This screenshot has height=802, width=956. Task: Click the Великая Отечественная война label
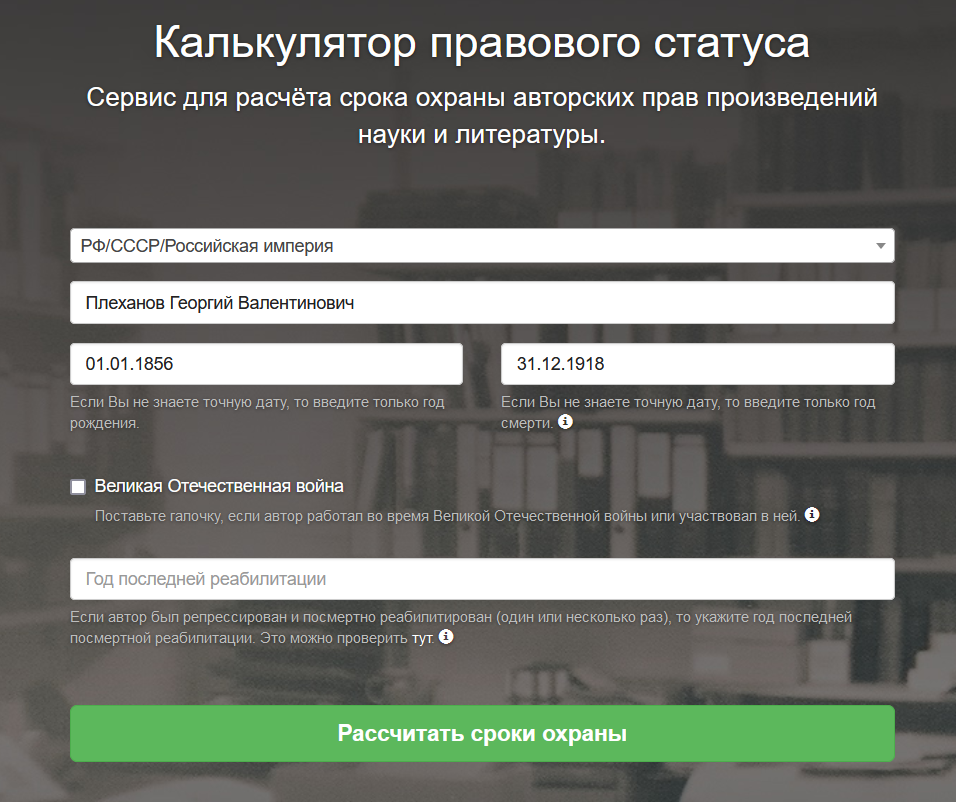(x=219, y=486)
